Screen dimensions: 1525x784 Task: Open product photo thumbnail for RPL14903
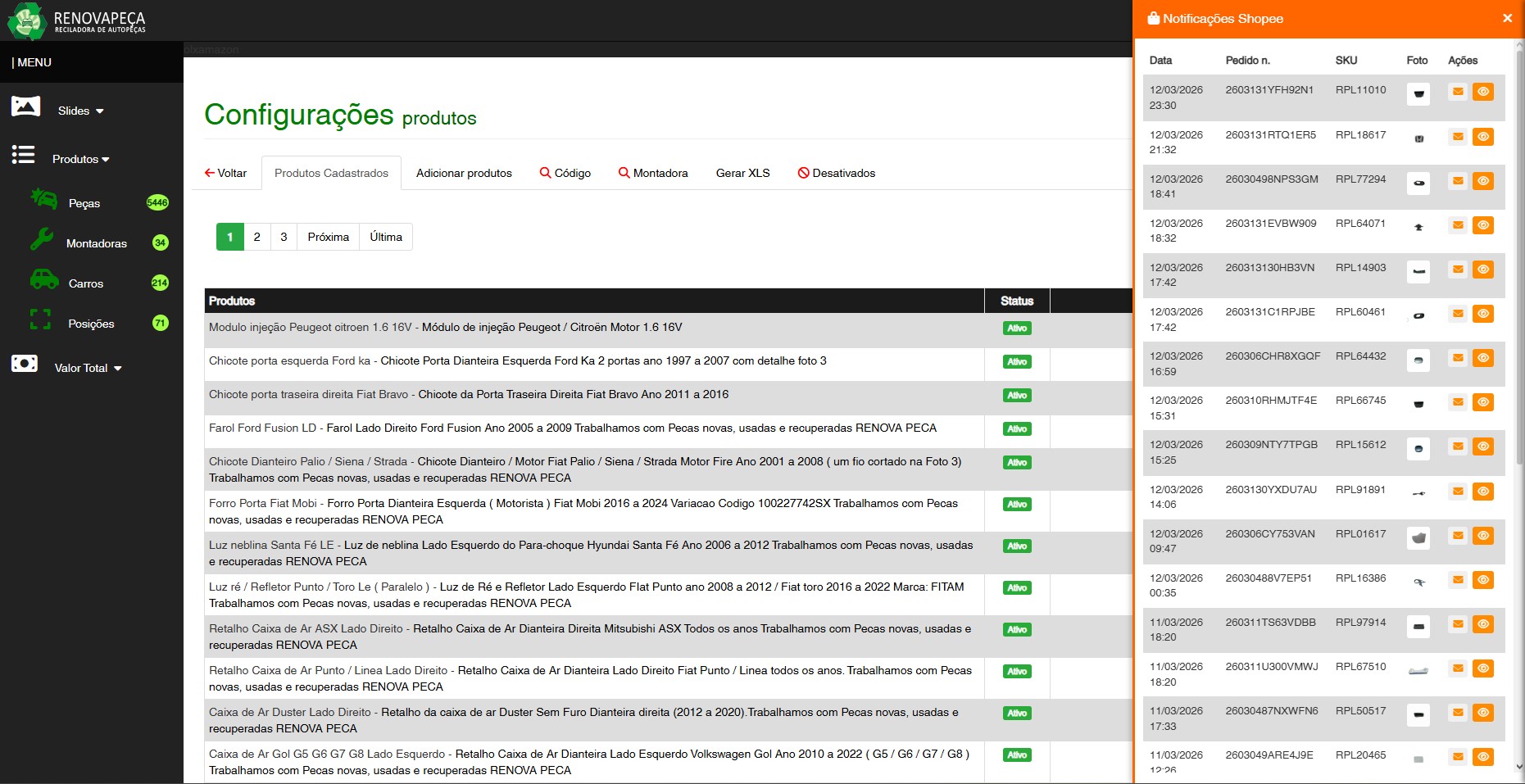coord(1418,271)
